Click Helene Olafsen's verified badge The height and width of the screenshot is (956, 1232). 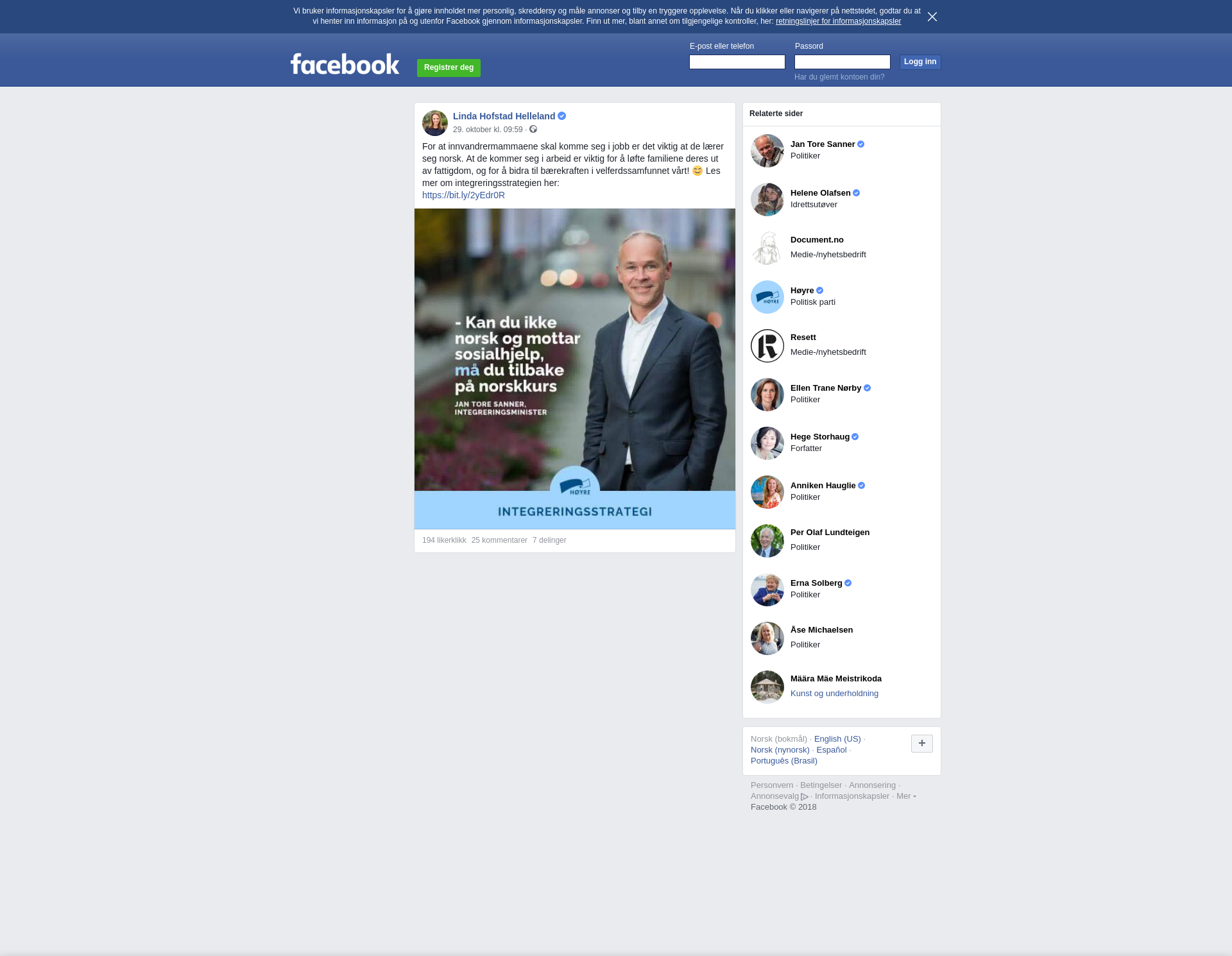[857, 193]
